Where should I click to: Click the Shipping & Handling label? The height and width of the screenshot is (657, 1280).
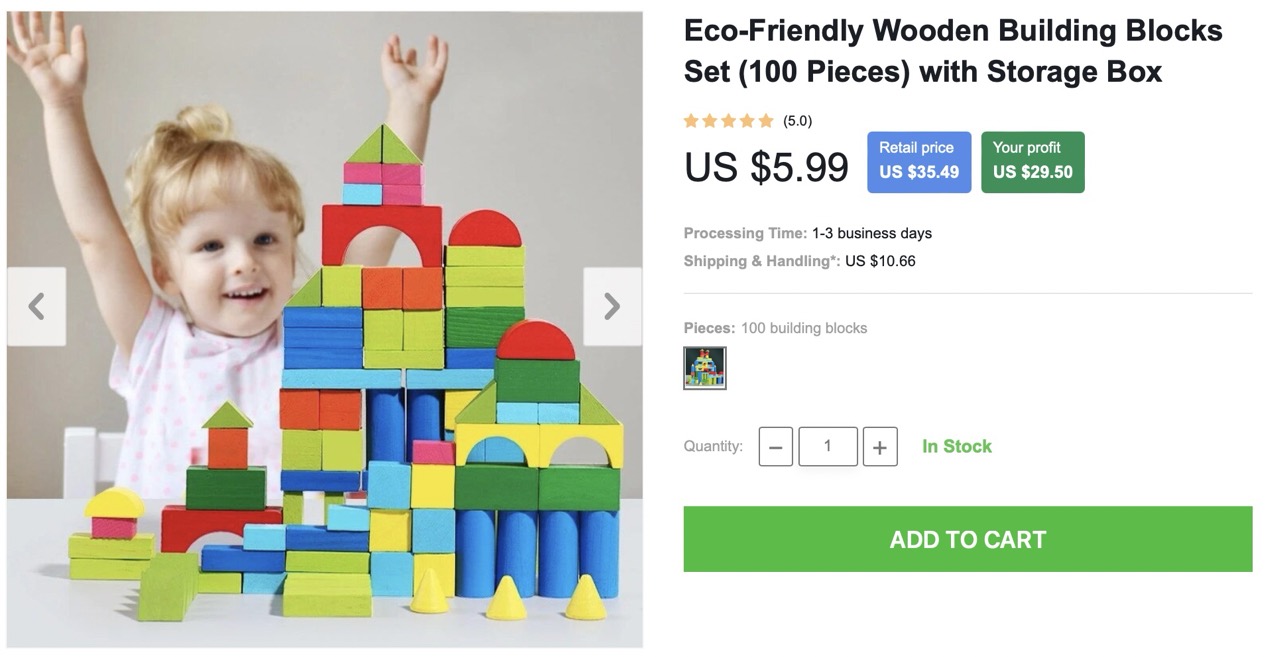(761, 261)
